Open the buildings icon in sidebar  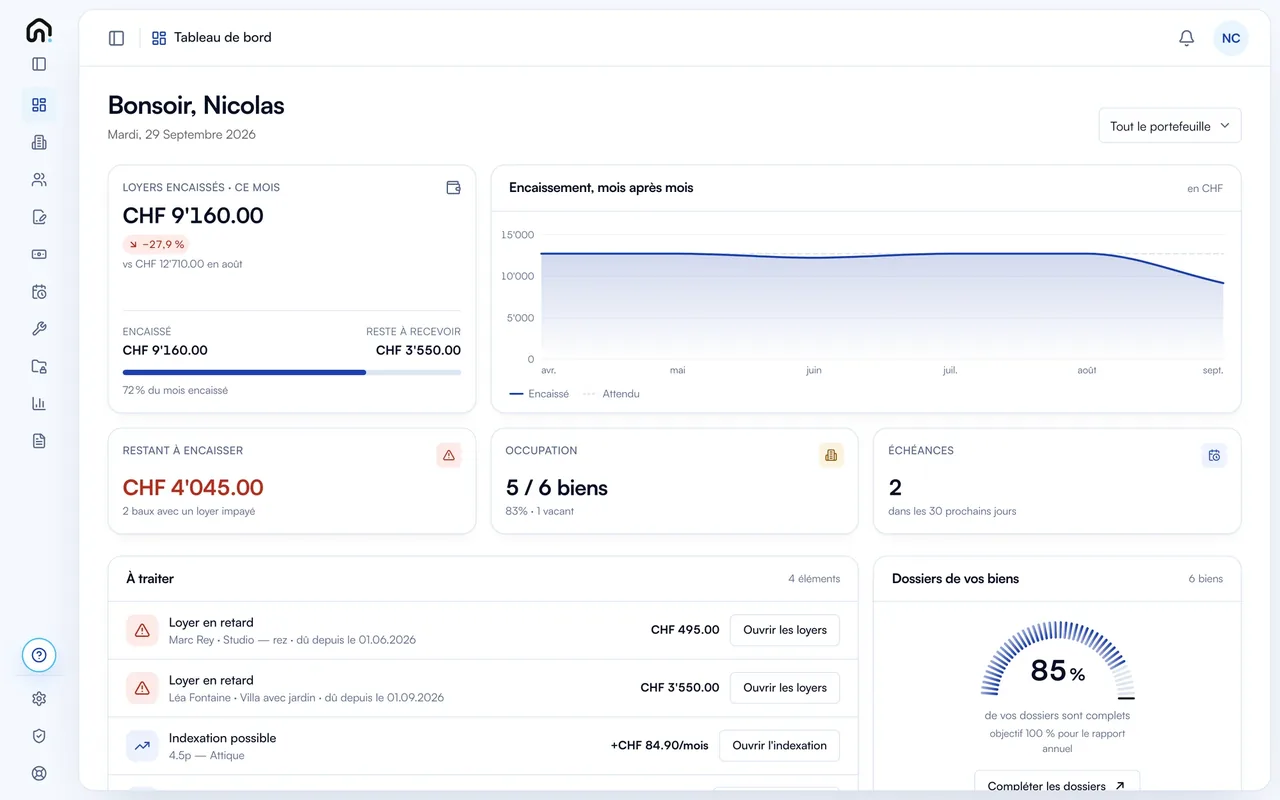[39, 142]
